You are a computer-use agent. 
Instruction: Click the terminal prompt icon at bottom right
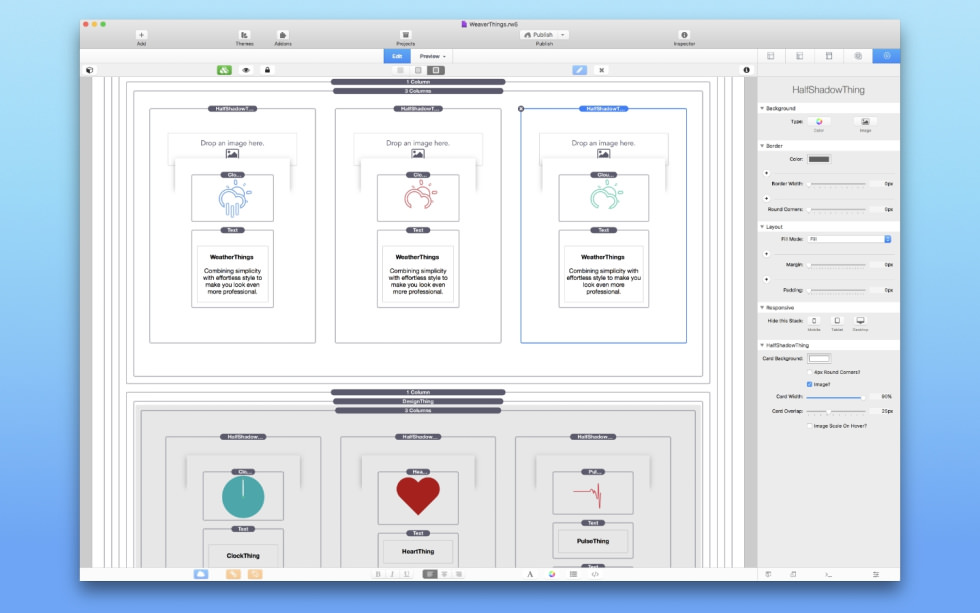(x=828, y=574)
